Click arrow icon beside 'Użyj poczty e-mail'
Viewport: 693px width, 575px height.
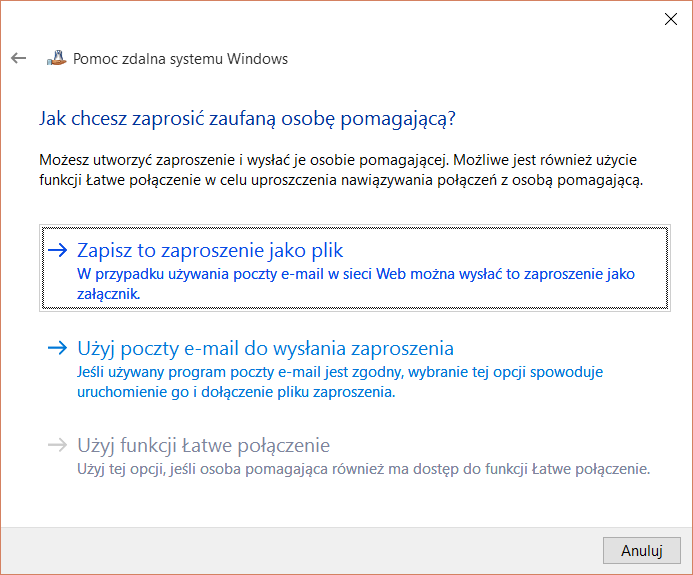(57, 348)
